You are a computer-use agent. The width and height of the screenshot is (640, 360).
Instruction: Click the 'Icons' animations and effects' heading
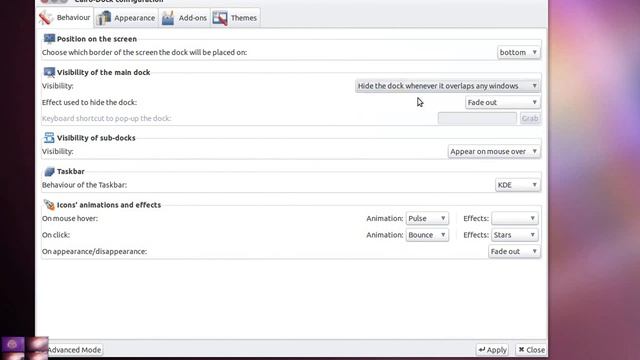tap(109, 205)
